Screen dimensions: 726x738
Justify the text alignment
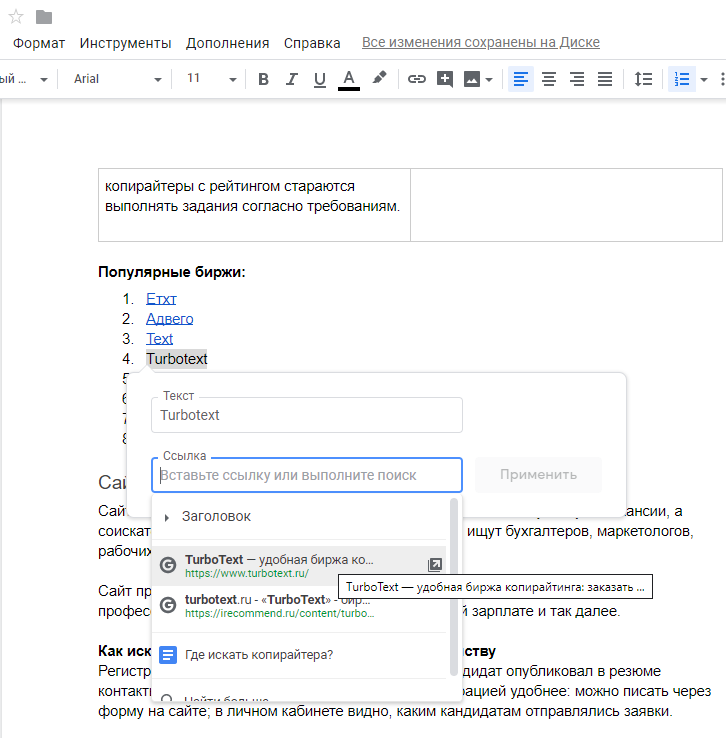(605, 79)
